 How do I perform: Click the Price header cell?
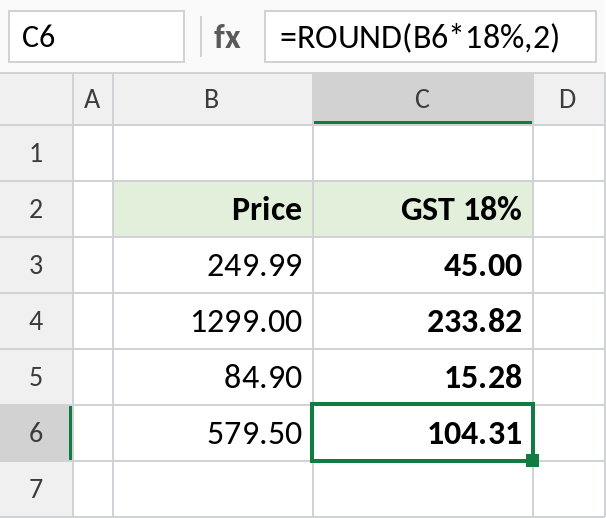[213, 209]
